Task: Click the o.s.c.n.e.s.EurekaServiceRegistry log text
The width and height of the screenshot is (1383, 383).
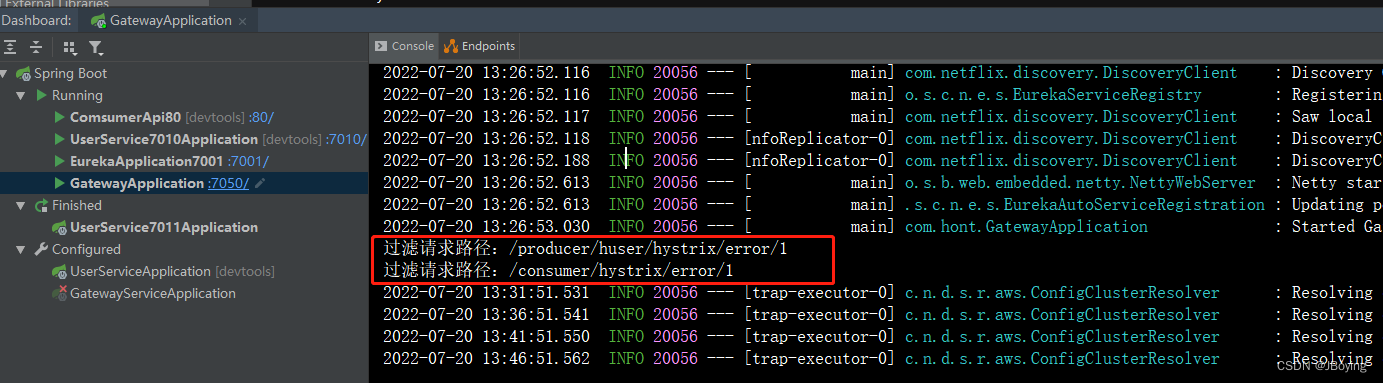Action: [x=1053, y=94]
